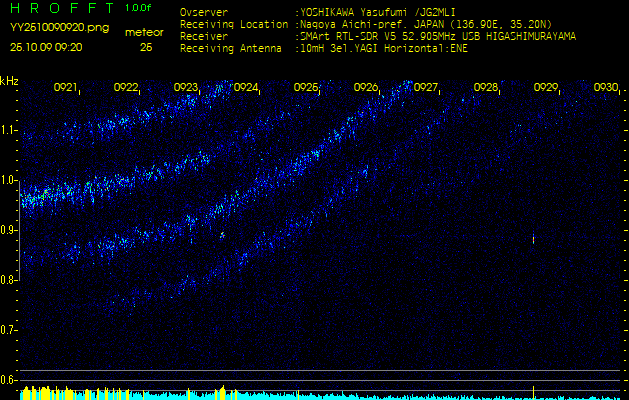The width and height of the screenshot is (629, 400).
Task: Select the 0930 time marker
Action: pos(605,88)
